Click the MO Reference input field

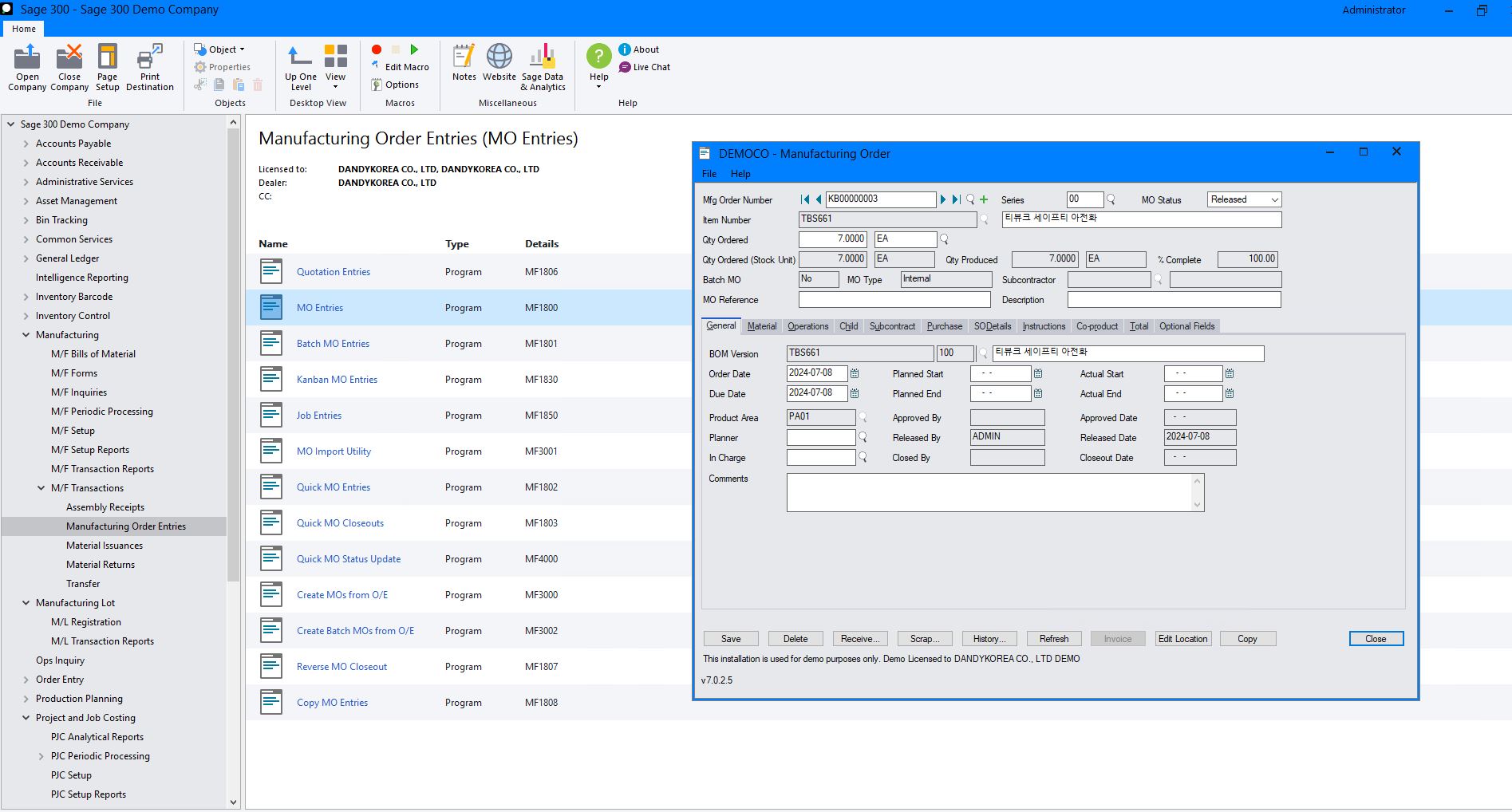pyautogui.click(x=894, y=299)
